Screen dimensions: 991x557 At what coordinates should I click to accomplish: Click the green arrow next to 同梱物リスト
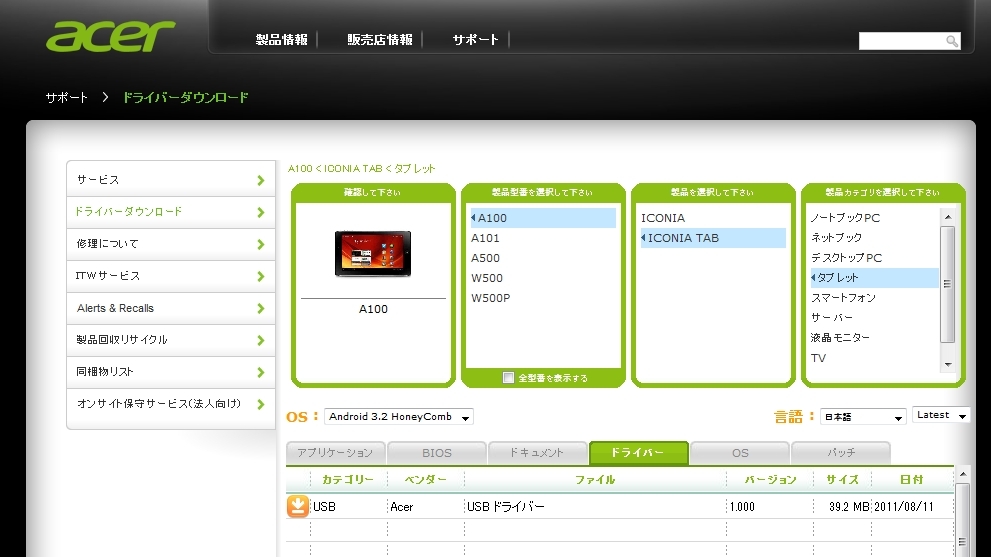pyautogui.click(x=260, y=372)
